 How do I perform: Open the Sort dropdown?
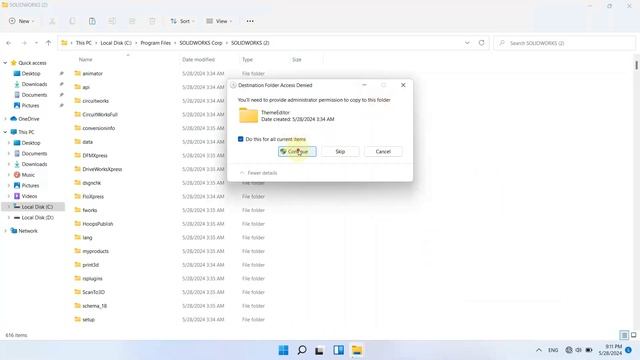(182, 21)
